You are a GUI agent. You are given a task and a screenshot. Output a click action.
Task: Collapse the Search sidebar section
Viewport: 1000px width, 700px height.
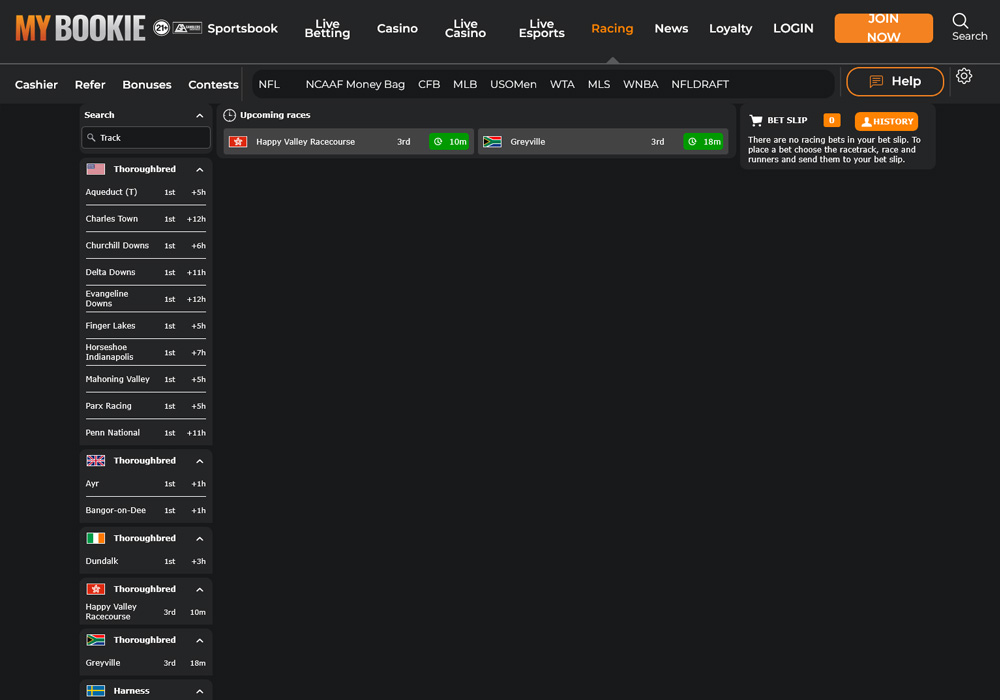point(199,114)
